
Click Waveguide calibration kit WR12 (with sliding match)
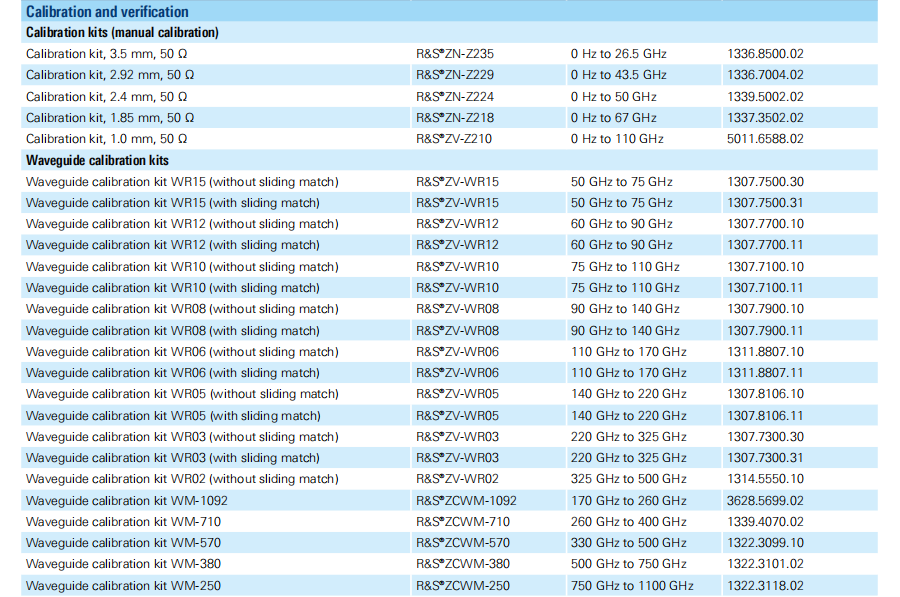[x=173, y=245]
